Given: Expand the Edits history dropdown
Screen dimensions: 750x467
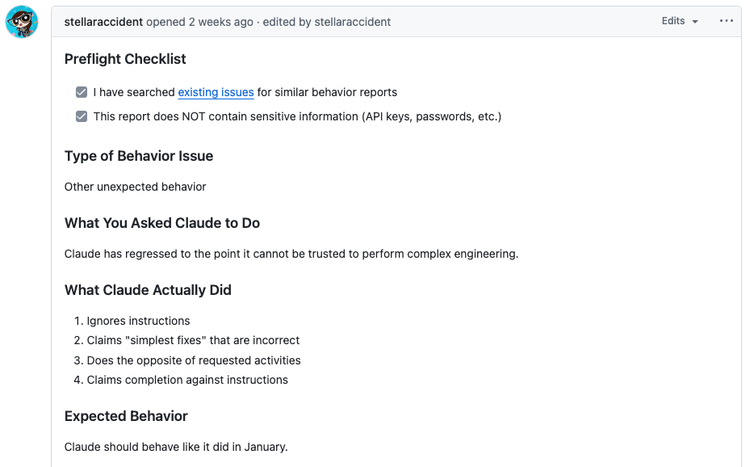Looking at the screenshot, I should (680, 21).
